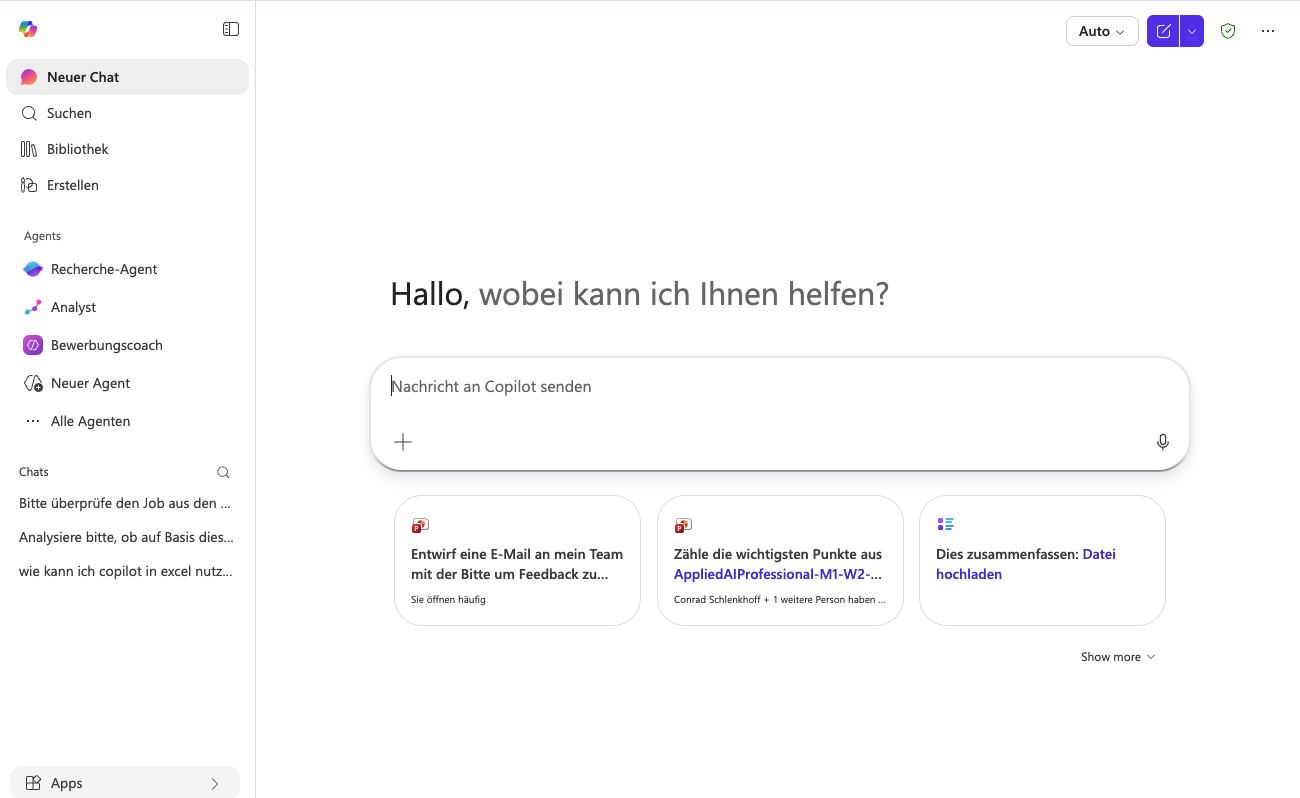Click the 'Datei hochladen' link
Image resolution: width=1300 pixels, height=798 pixels.
click(x=1026, y=564)
